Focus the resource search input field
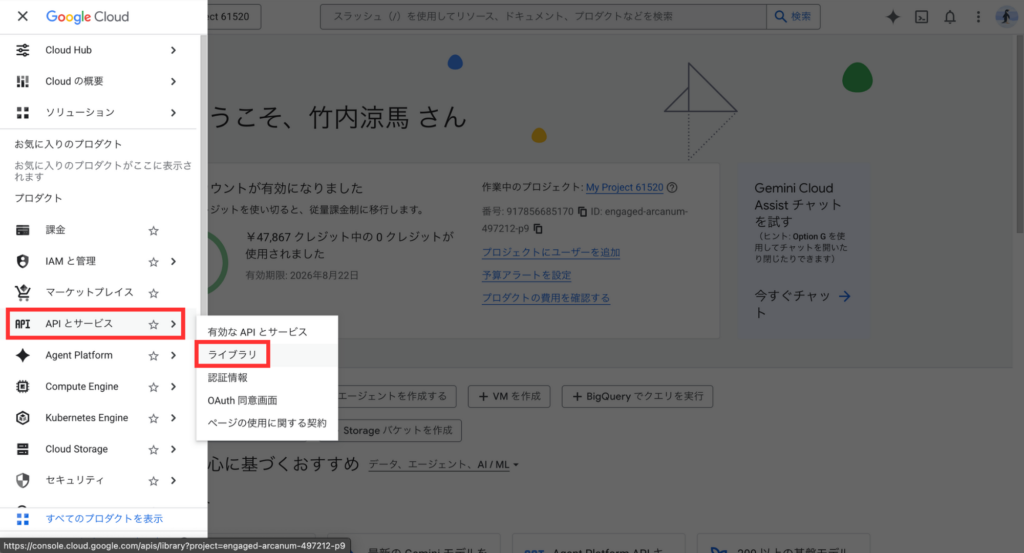Screen dimensions: 1024x553 click(x=543, y=16)
